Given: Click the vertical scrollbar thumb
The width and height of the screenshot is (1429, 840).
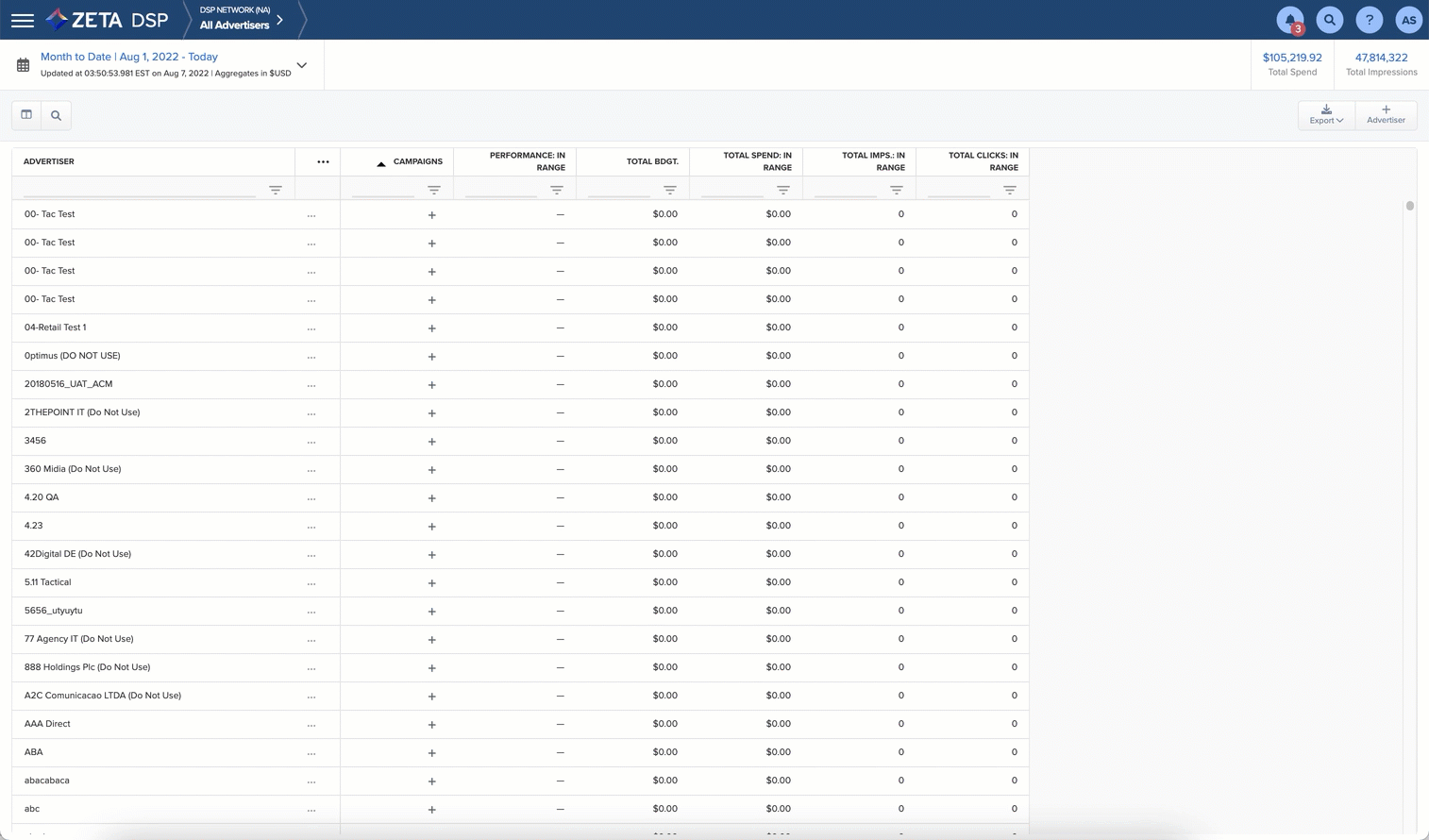Looking at the screenshot, I should (x=1409, y=206).
